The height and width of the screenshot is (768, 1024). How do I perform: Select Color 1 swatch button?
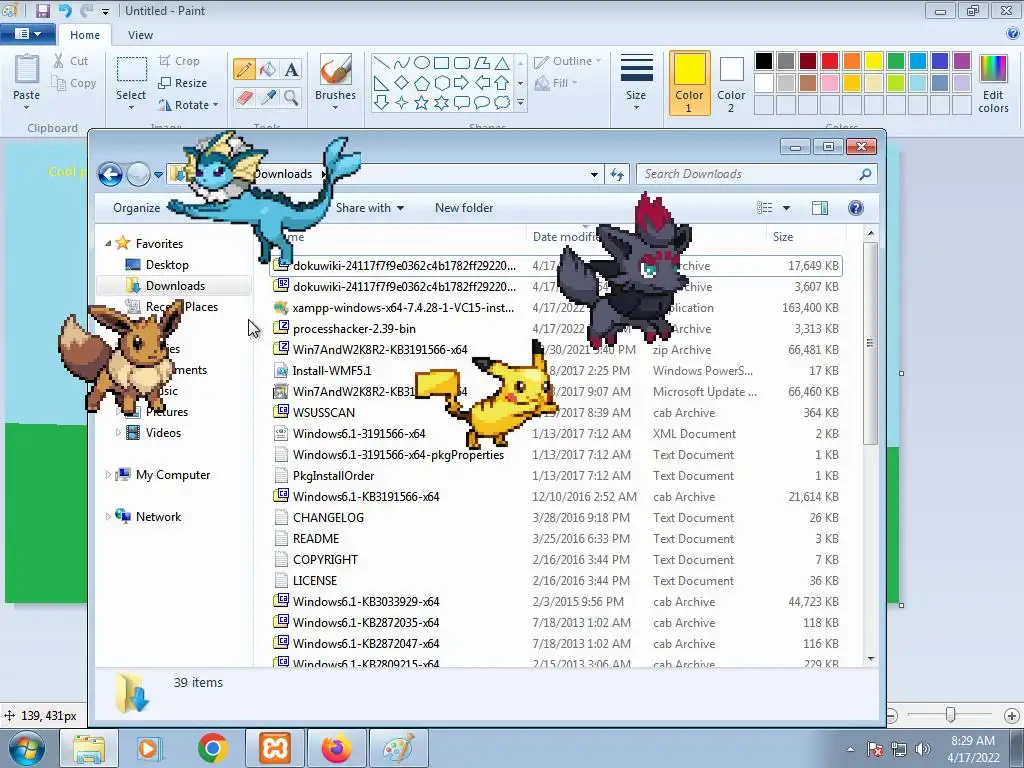[x=689, y=83]
